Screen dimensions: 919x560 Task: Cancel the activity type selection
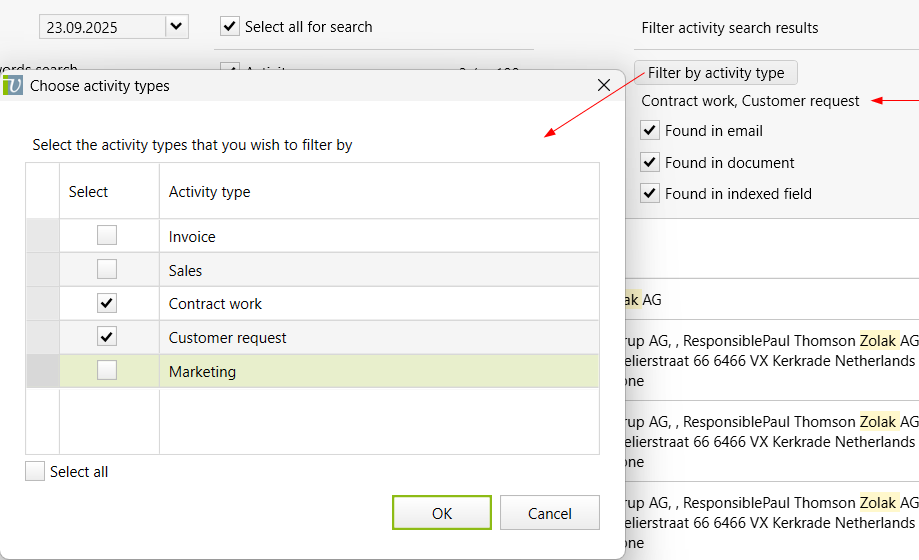(549, 513)
